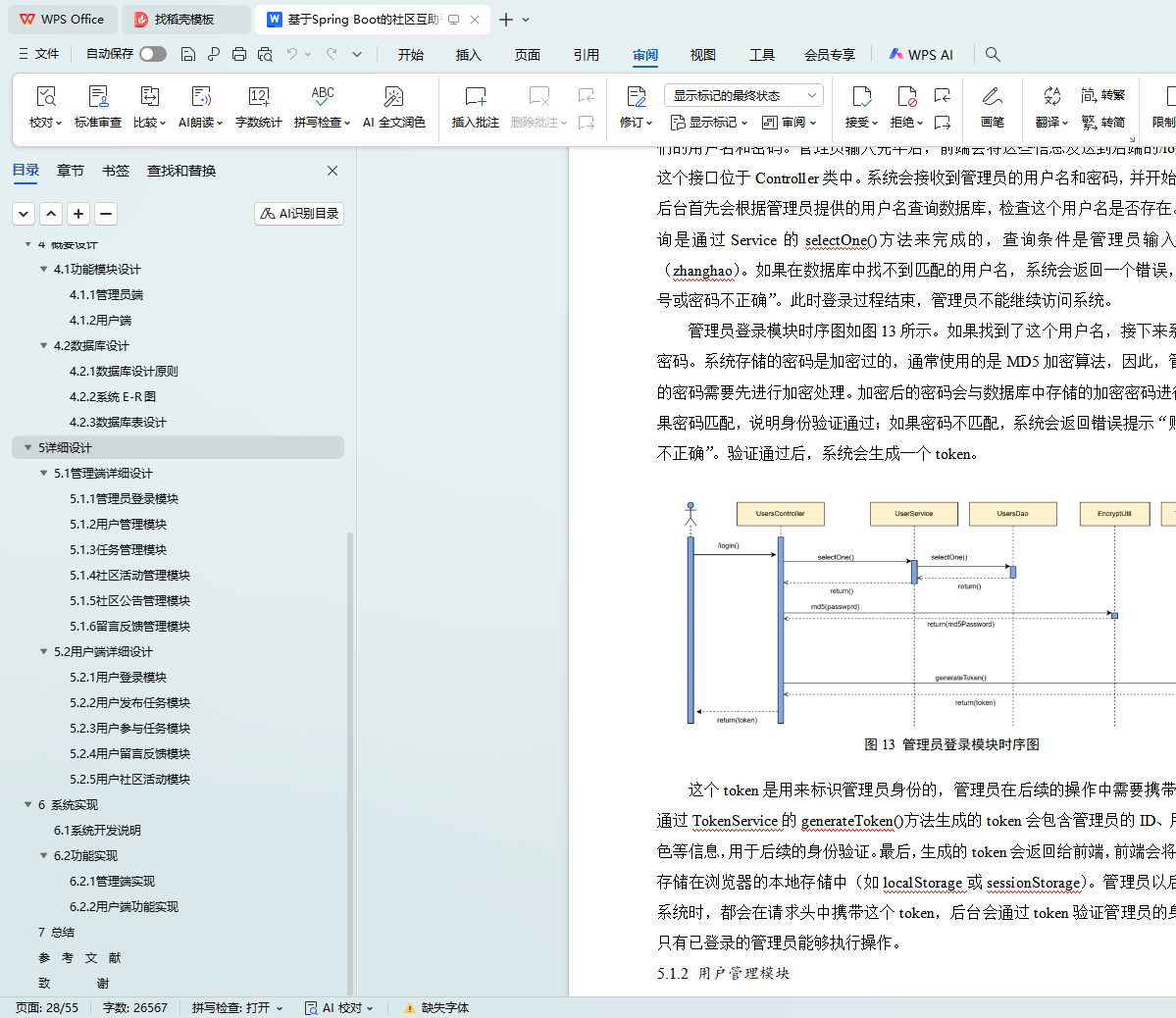Switch to the 视图 ribbon tab
Screen dimensions: 1176x1018
(702, 55)
